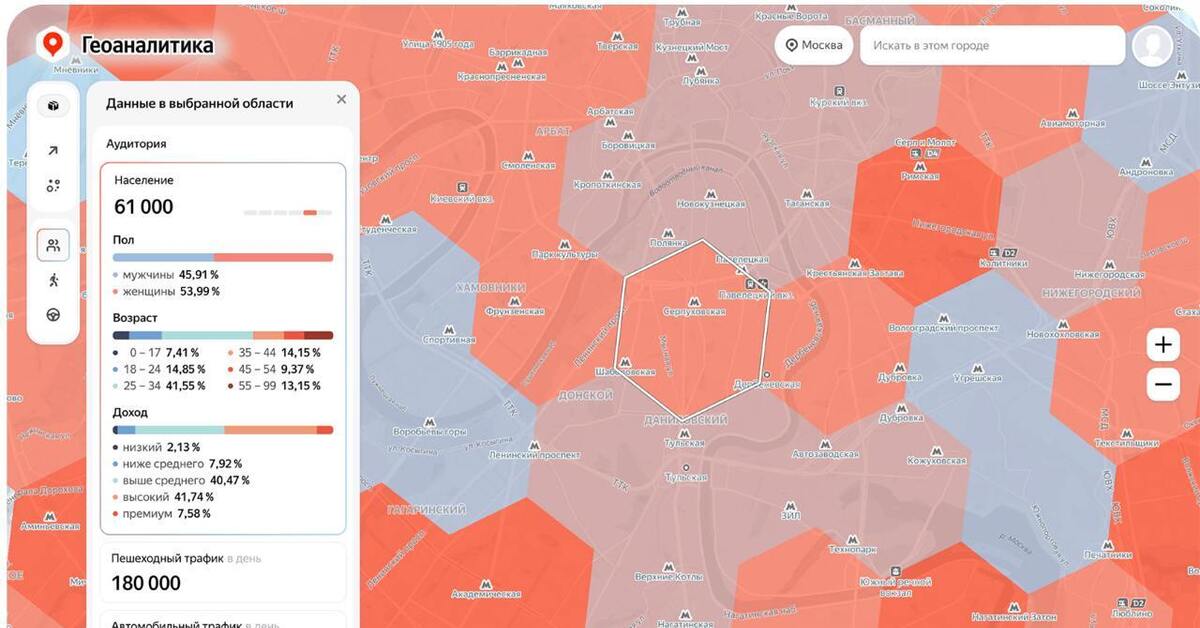Viewport: 1200px width, 628px height.
Task: Focus the 'Искать в этом городе' search field
Action: tap(992, 45)
